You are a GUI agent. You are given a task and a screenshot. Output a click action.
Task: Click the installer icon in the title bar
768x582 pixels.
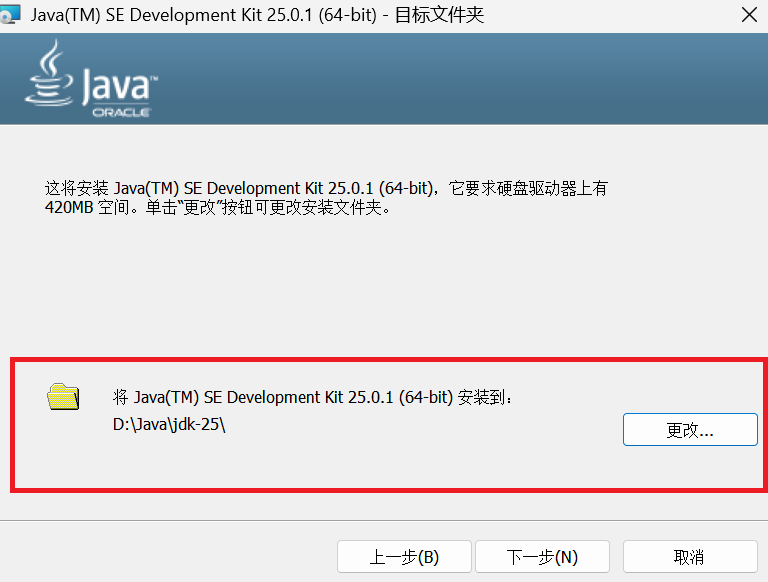point(10,14)
